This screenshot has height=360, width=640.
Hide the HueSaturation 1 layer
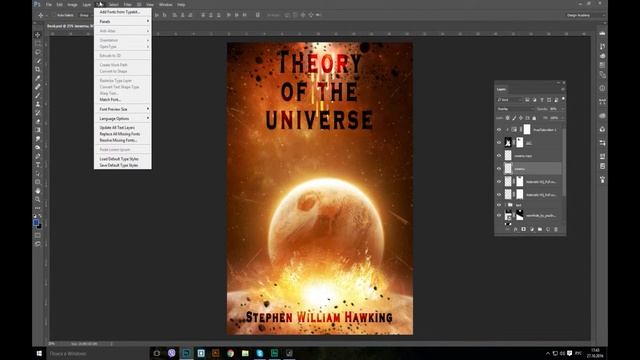click(499, 130)
